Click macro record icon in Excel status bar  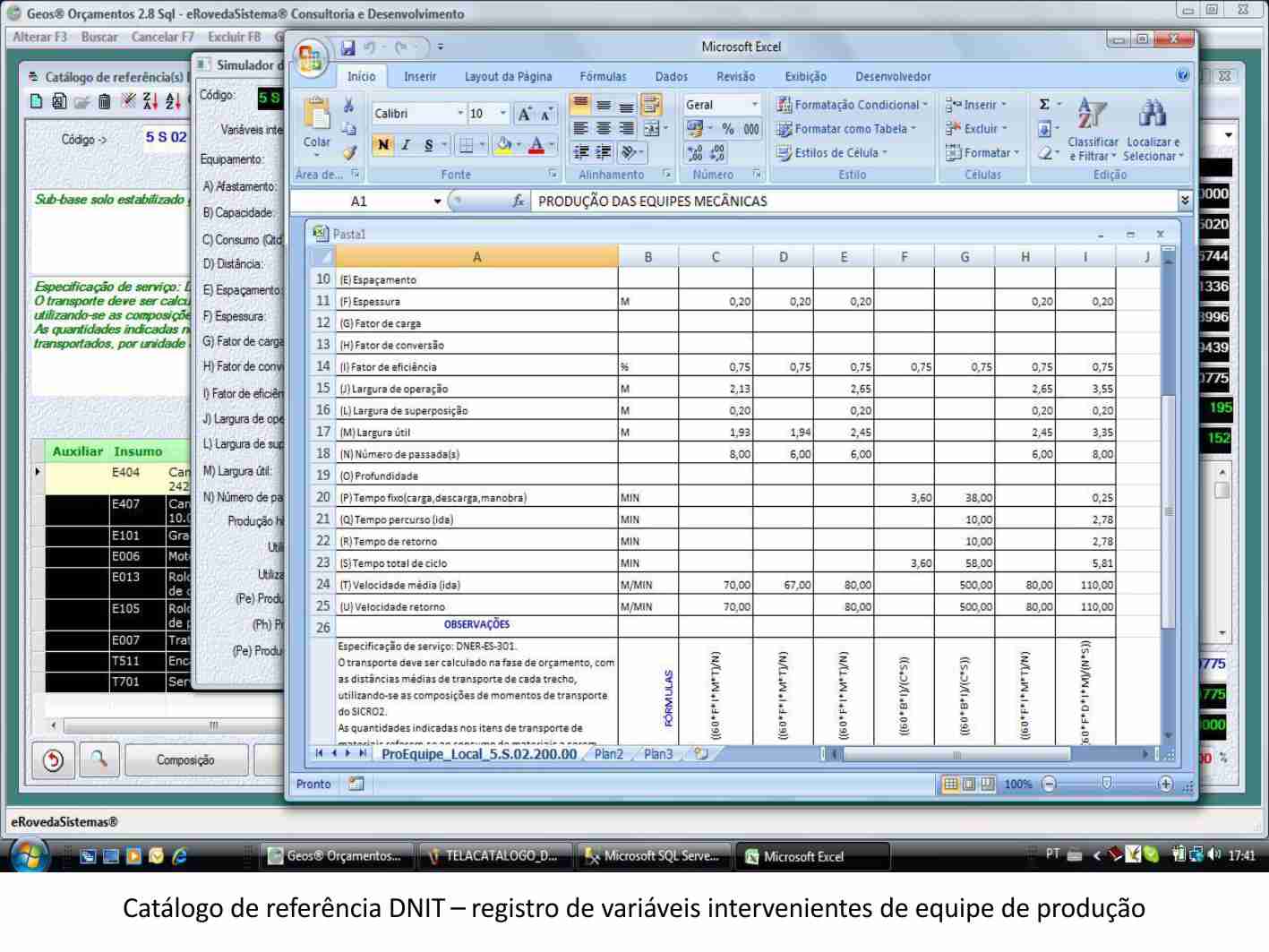(x=356, y=784)
